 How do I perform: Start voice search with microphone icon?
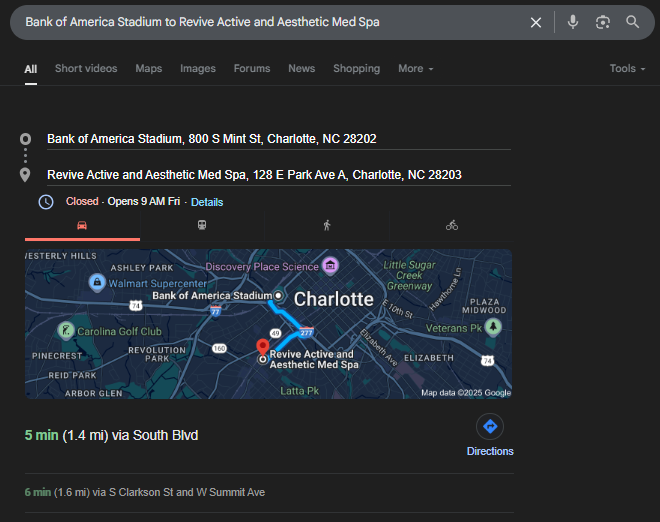[x=572, y=22]
